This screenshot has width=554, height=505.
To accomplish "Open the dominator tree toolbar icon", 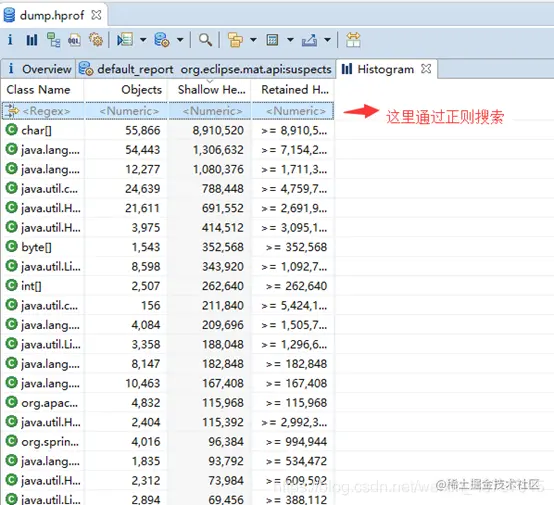I will pyautogui.click(x=53, y=40).
